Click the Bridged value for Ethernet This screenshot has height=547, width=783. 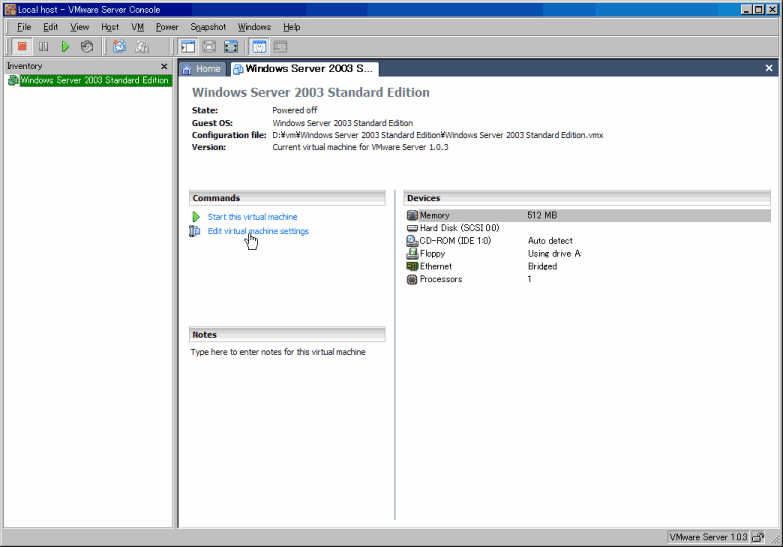pyautogui.click(x=542, y=266)
